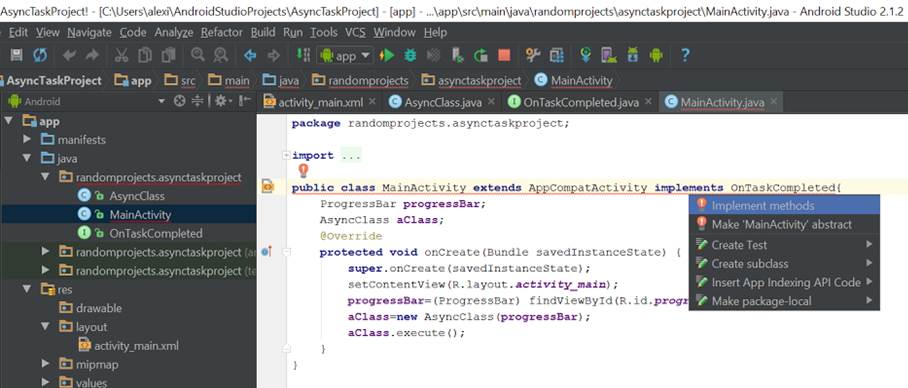
Task: Select activity_main.xml in project tree
Action: pyautogui.click(x=136, y=346)
